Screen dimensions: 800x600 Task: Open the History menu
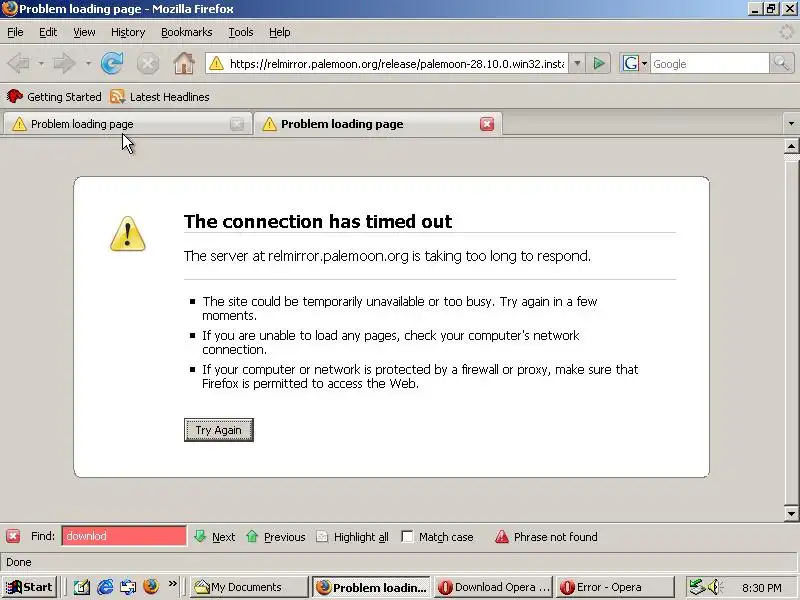(x=128, y=32)
